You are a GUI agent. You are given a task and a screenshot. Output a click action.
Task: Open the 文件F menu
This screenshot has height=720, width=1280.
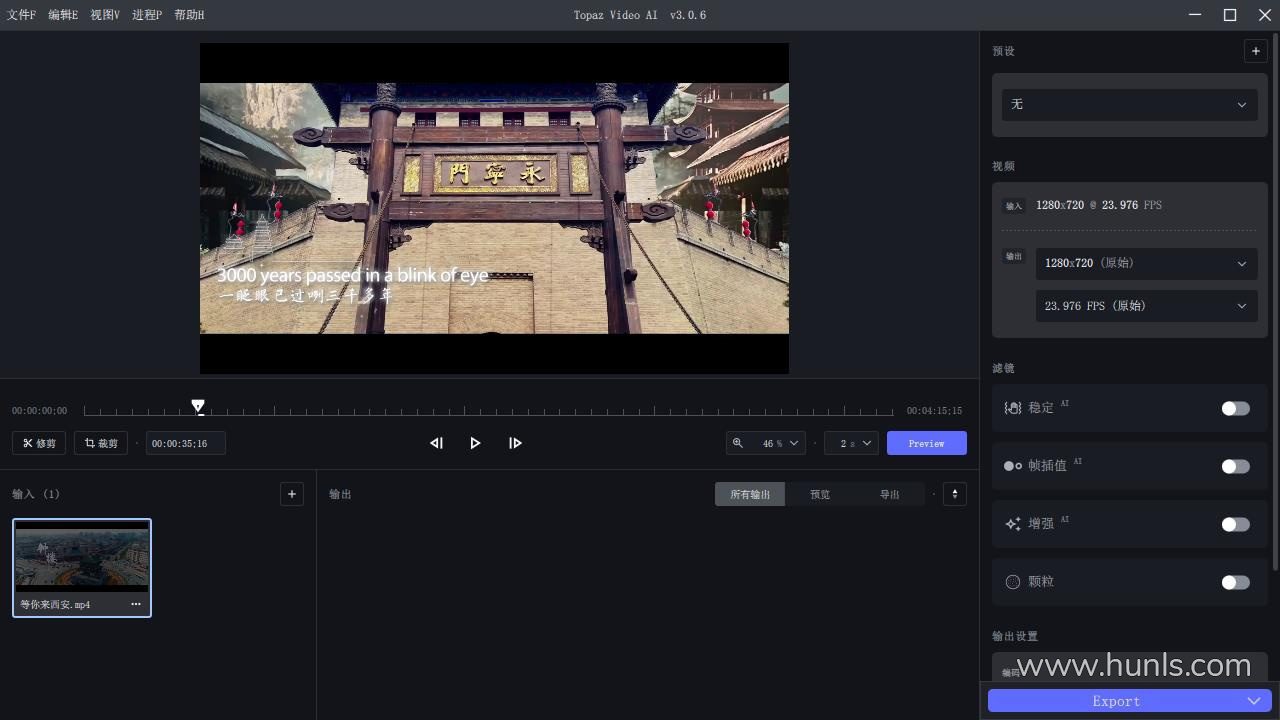click(x=21, y=15)
